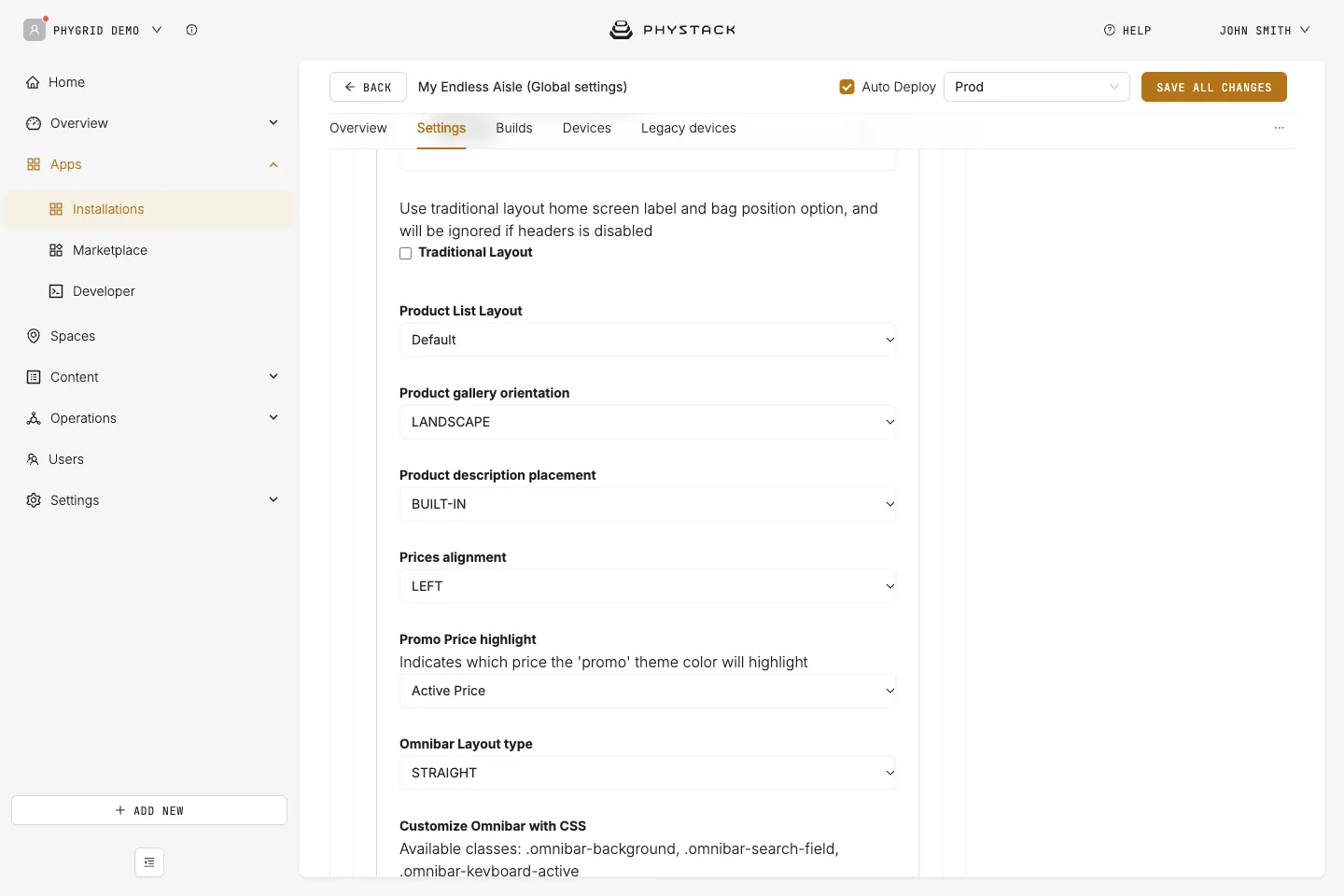Open the Devices tab
Screen dimensions: 1344x896
(587, 128)
